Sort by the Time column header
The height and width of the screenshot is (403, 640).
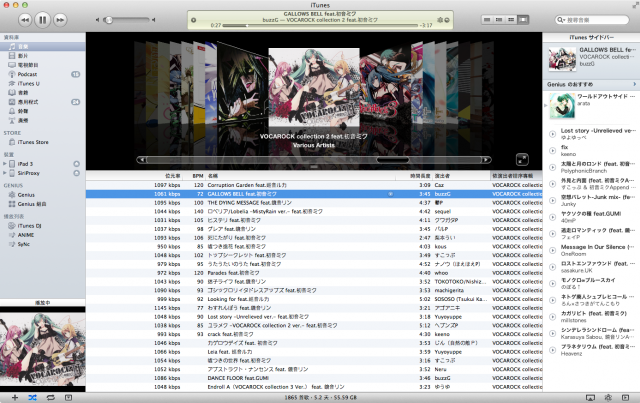413,176
